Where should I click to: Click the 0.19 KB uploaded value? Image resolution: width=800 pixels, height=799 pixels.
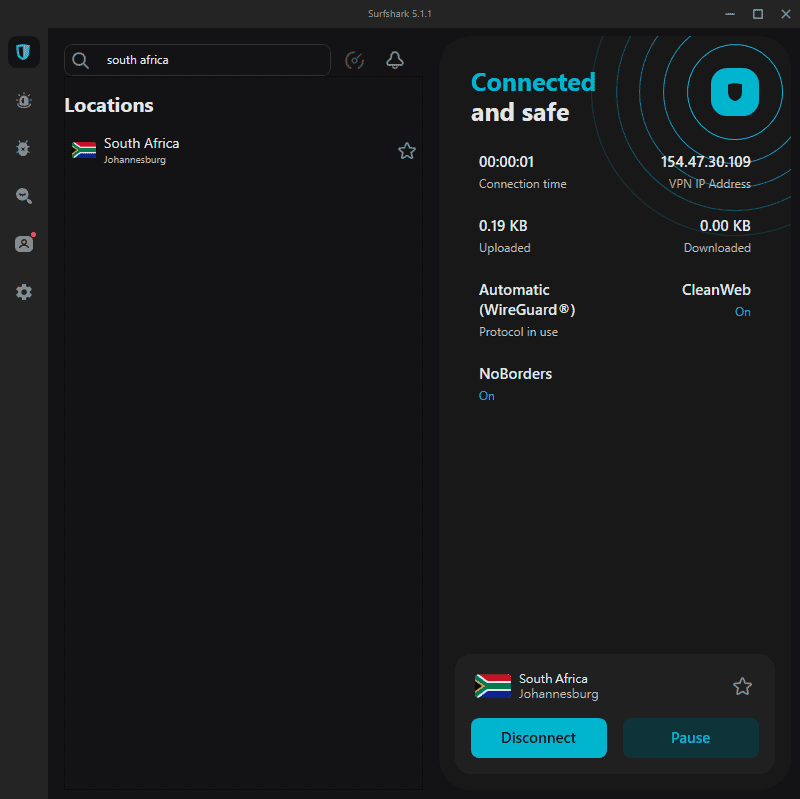[x=503, y=226]
